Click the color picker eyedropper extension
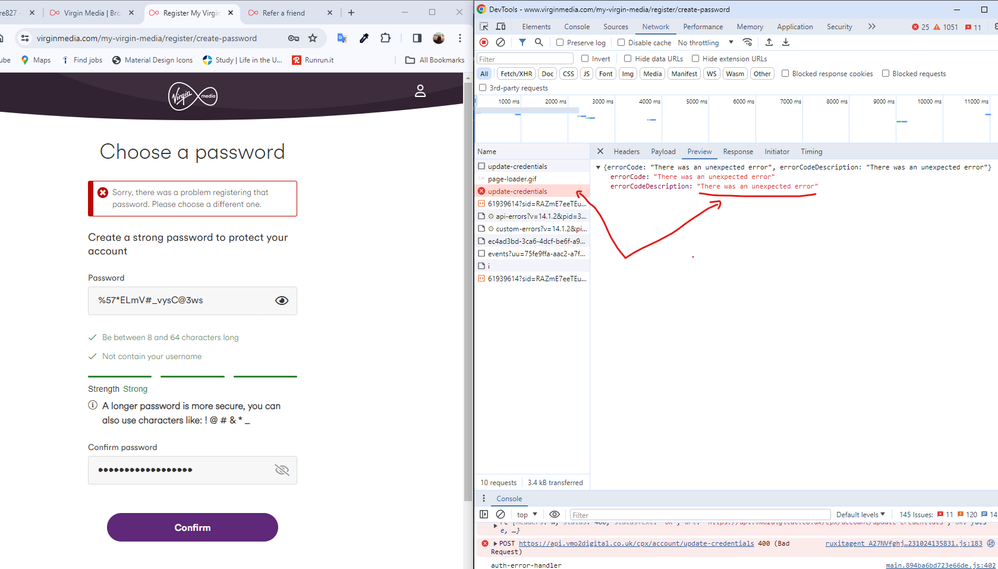Image resolution: width=998 pixels, height=569 pixels. (364, 38)
